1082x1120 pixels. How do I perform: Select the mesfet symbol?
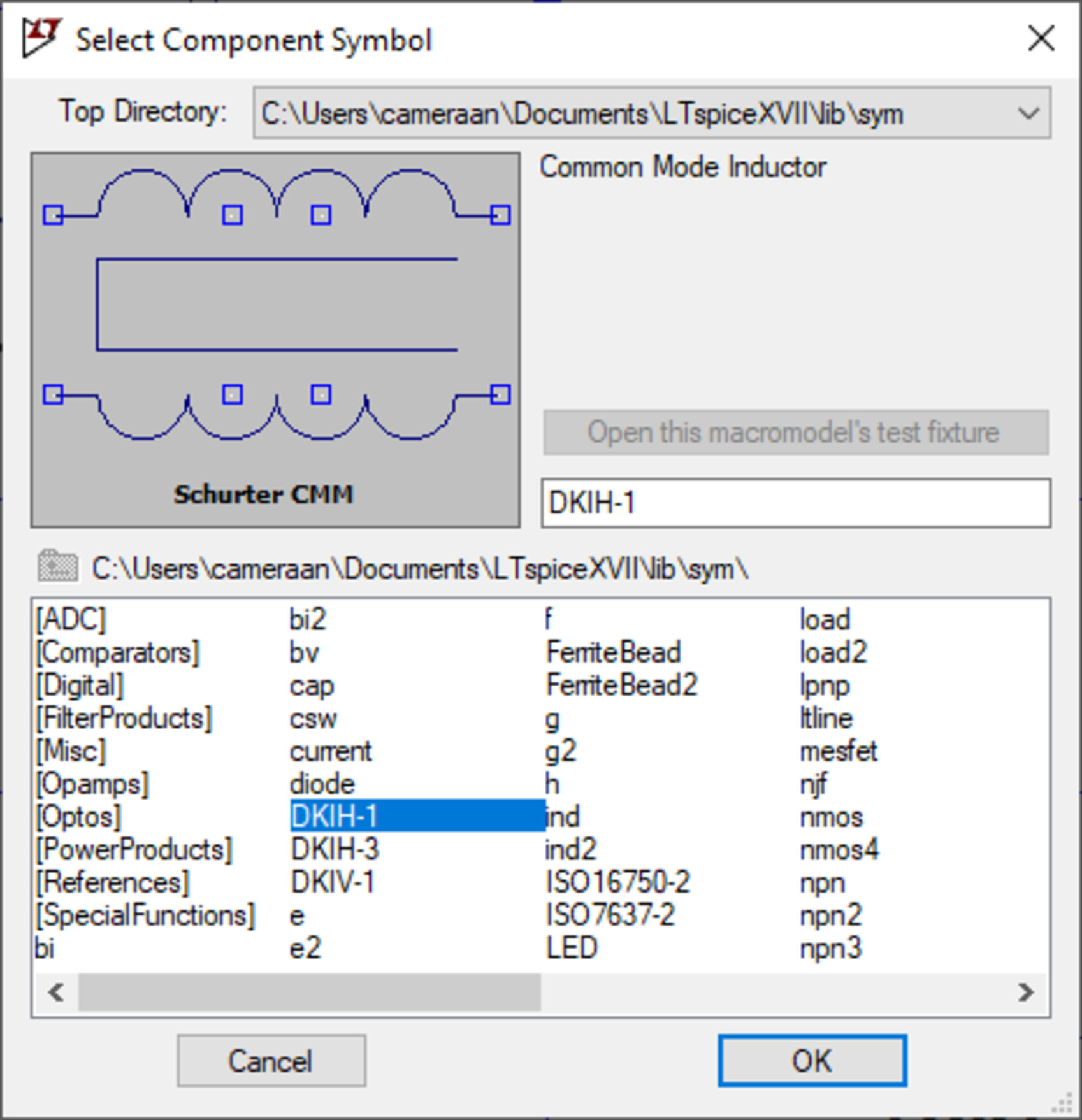(x=839, y=751)
